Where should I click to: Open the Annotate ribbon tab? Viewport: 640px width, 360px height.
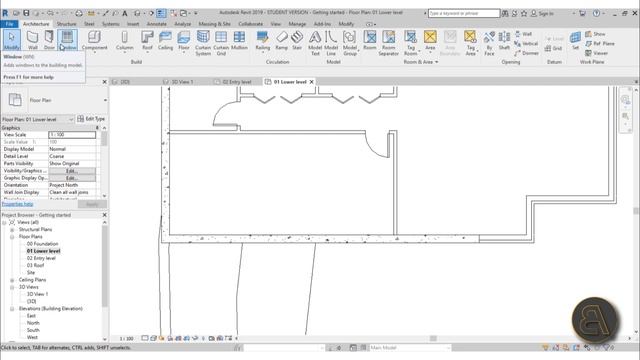[x=157, y=24]
